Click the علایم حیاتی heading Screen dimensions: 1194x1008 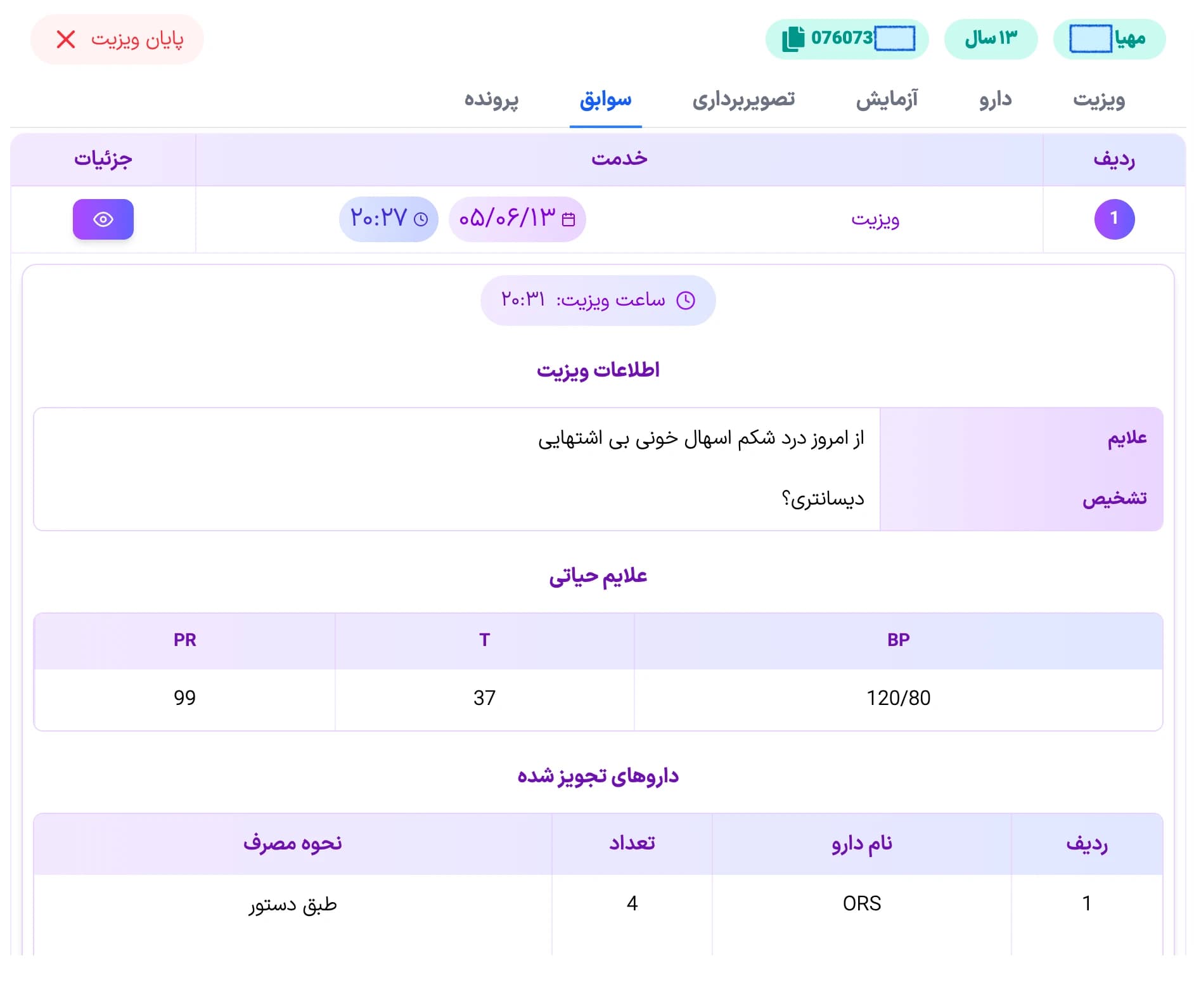click(598, 576)
